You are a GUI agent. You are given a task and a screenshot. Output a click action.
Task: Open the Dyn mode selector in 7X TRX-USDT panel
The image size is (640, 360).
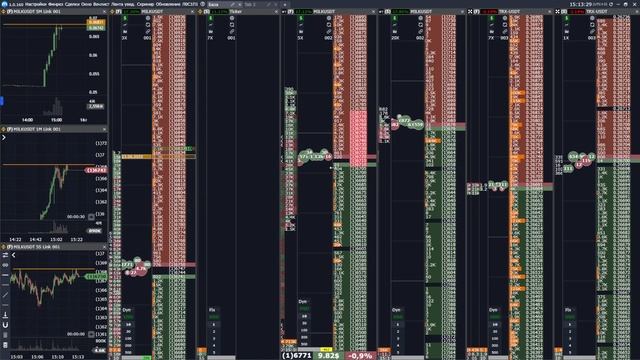(x=493, y=310)
